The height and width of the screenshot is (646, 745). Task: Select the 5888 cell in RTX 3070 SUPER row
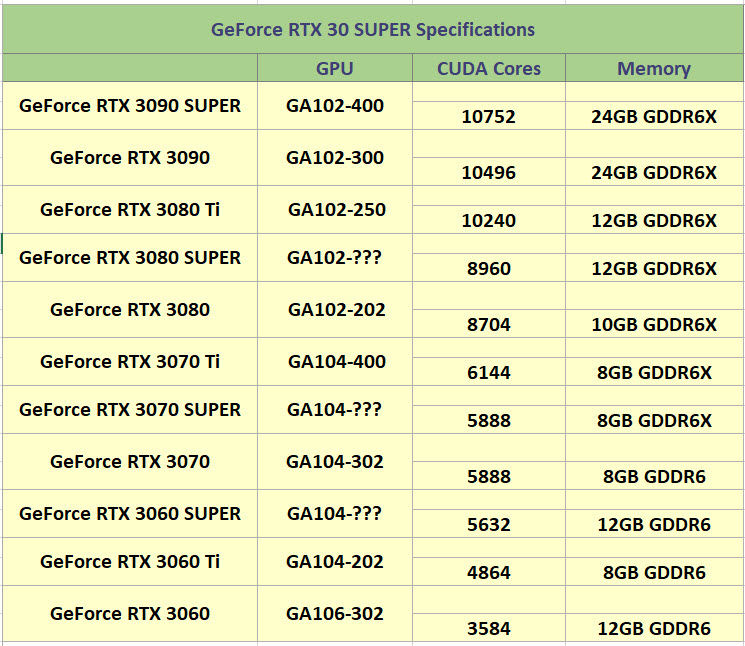(488, 420)
